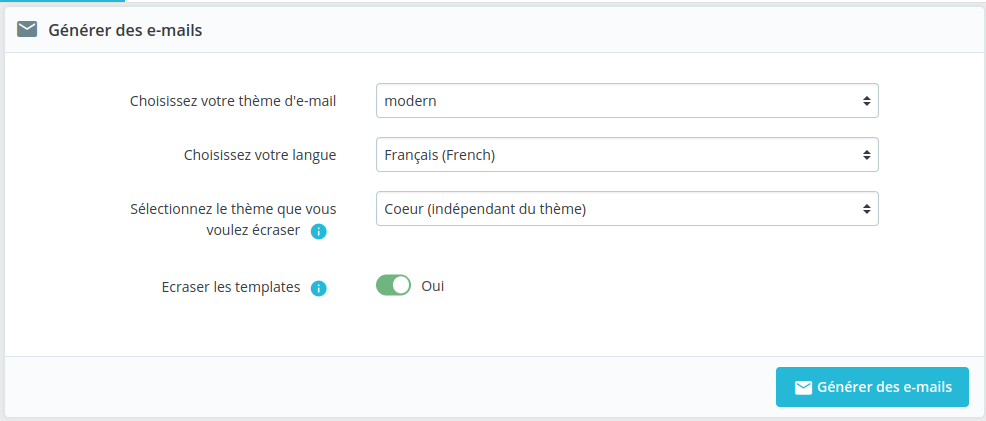986x421 pixels.
Task: Click the Ecraser les templates label text
Action: click(x=231, y=286)
